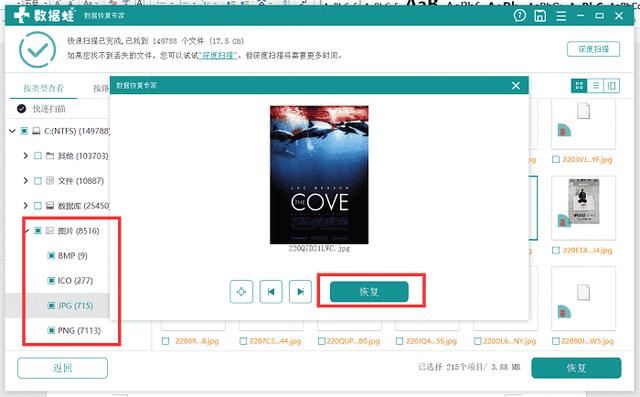Image resolution: width=640 pixels, height=397 pixels.
Task: Expand the 其他 (103703) tree node
Action: point(25,155)
